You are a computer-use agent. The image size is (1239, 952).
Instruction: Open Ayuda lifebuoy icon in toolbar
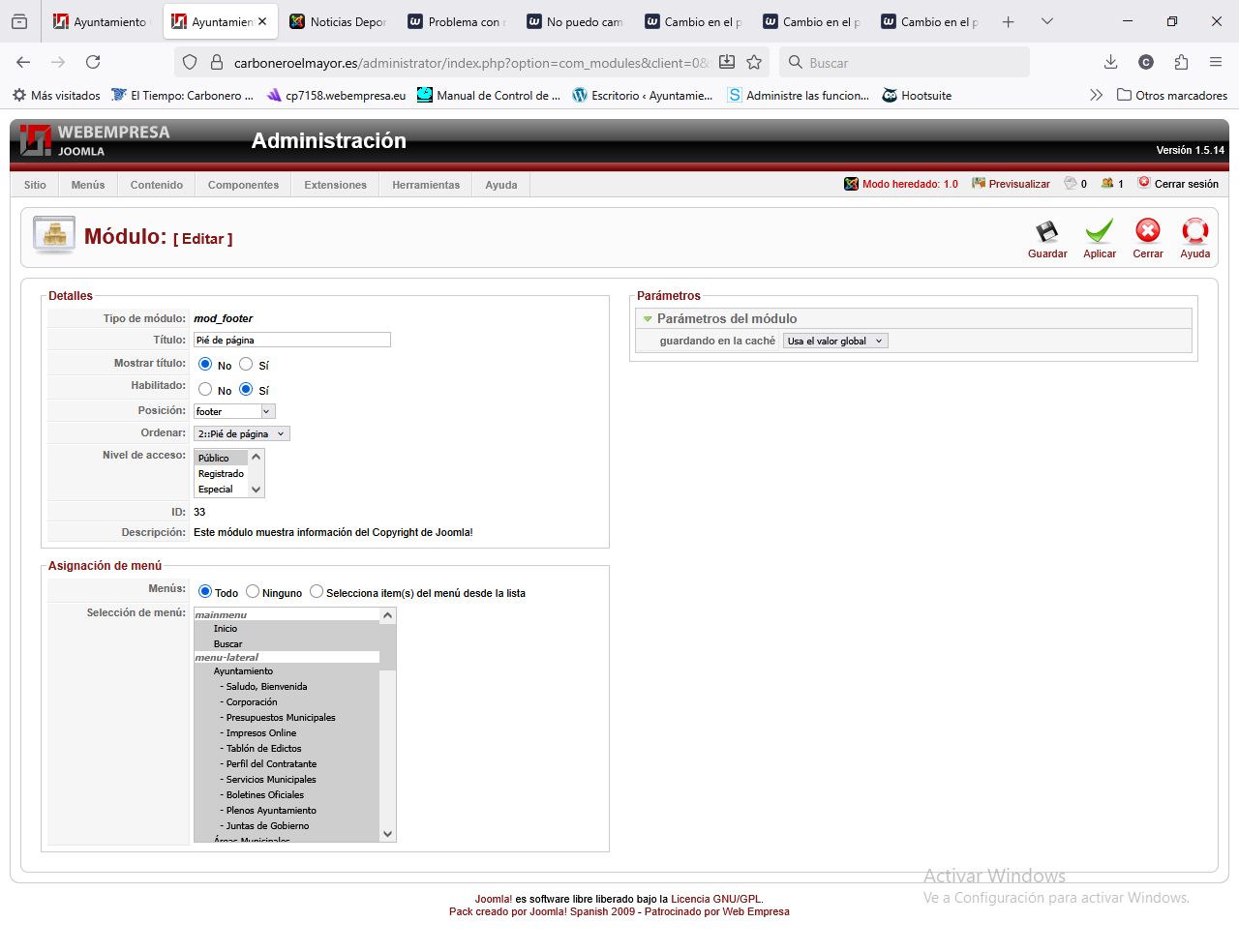click(1194, 231)
